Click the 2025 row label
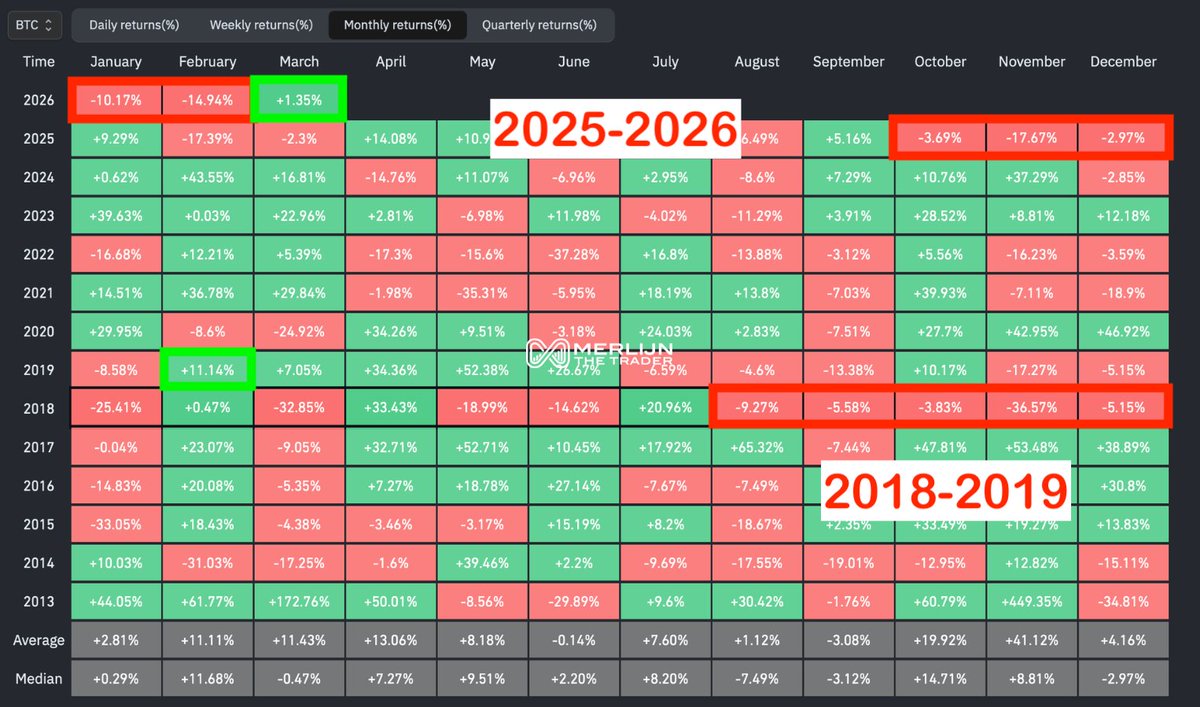This screenshot has width=1200, height=707. 39,139
